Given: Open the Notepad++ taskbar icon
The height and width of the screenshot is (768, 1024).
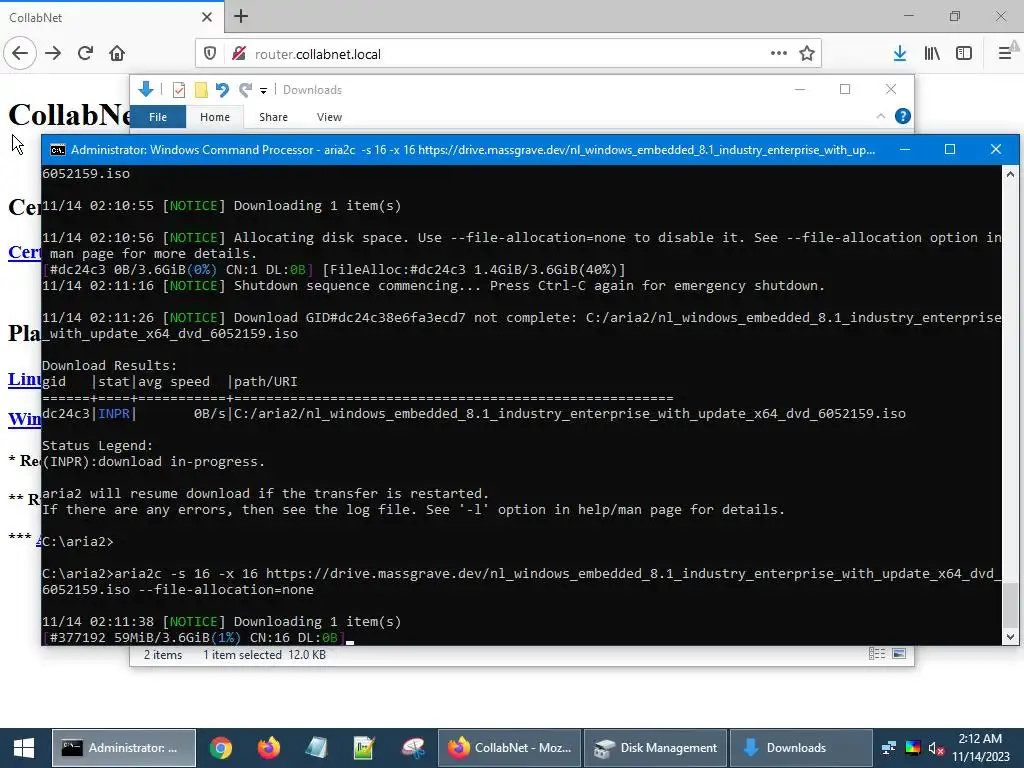Looking at the screenshot, I should [x=364, y=748].
